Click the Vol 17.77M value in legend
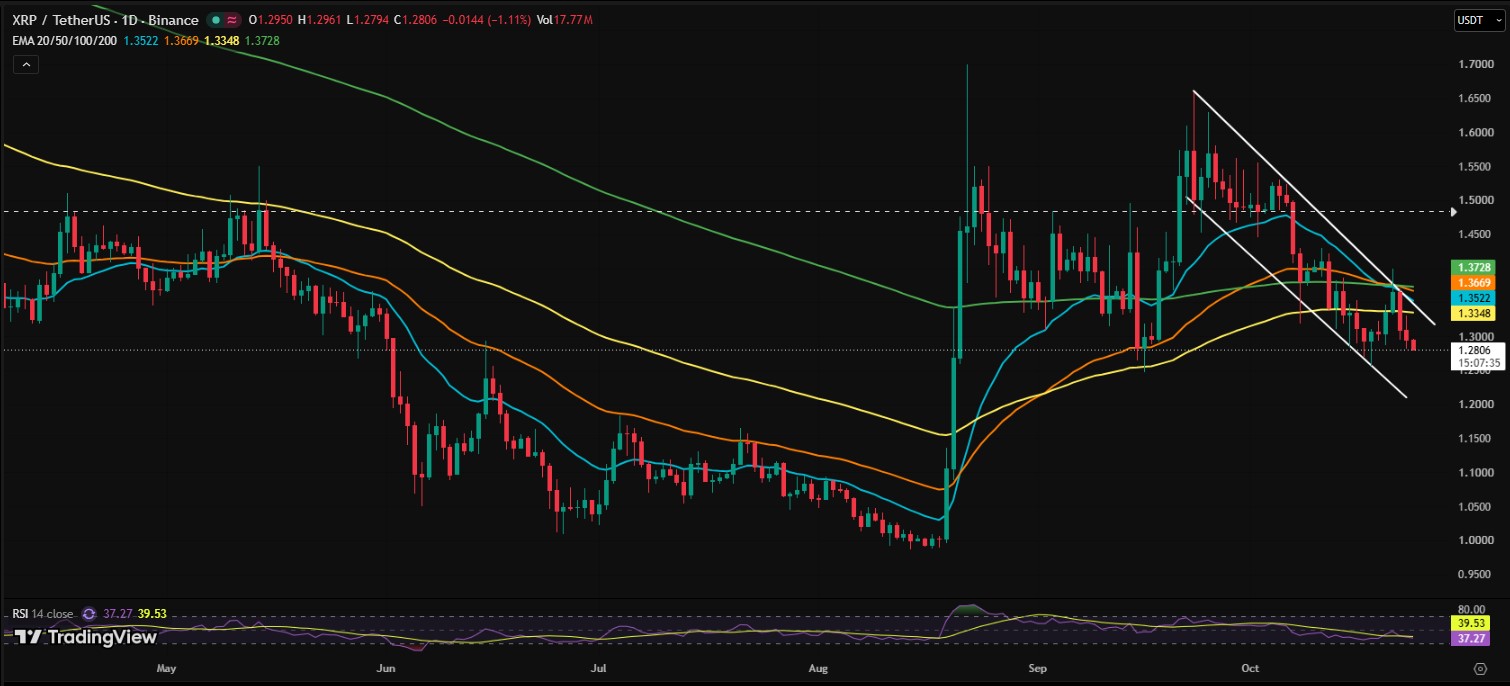Screen dimensions: 1510x686 pos(564,20)
